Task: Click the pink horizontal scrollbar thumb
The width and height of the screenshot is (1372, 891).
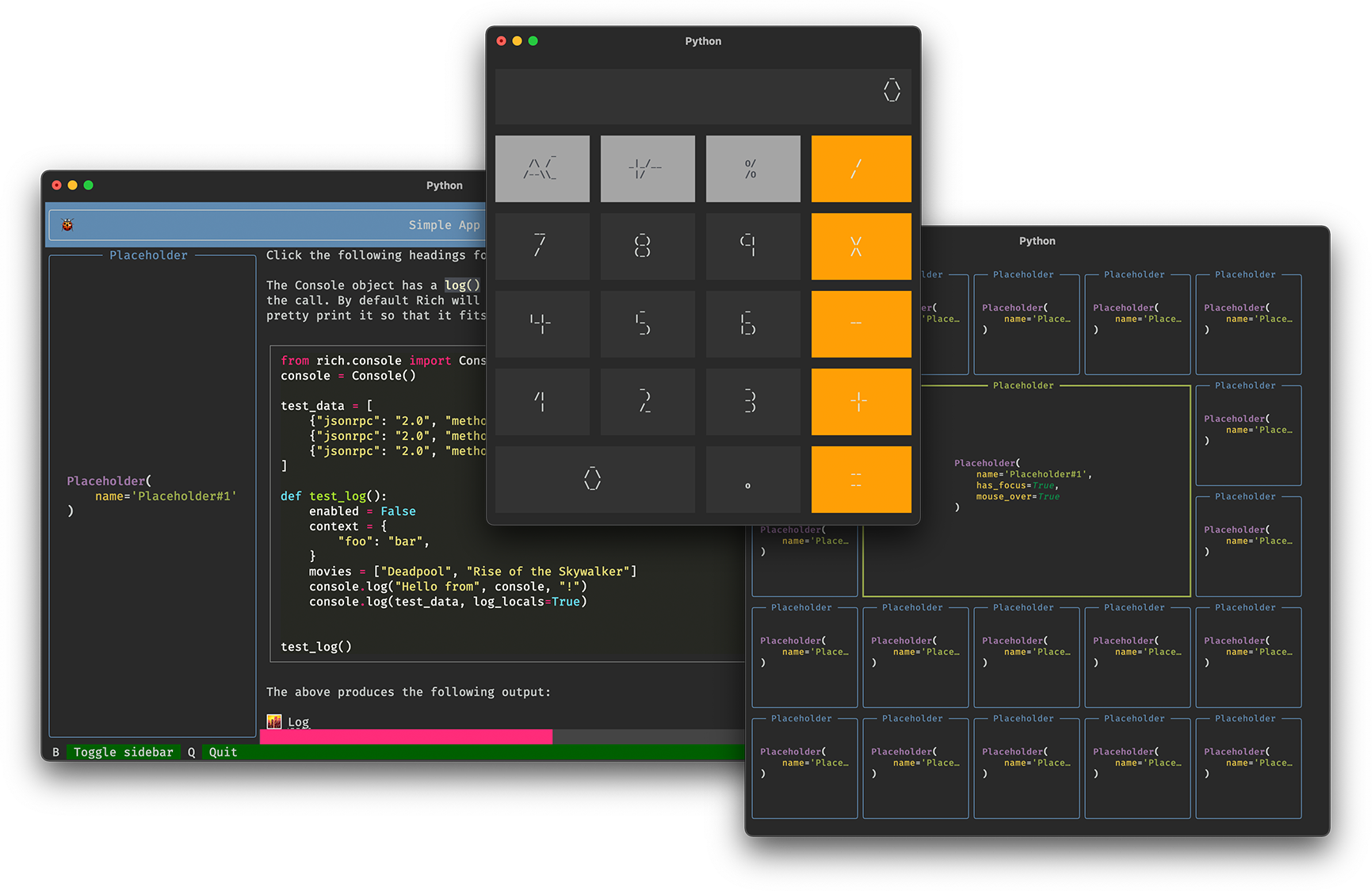Action: pos(406,736)
